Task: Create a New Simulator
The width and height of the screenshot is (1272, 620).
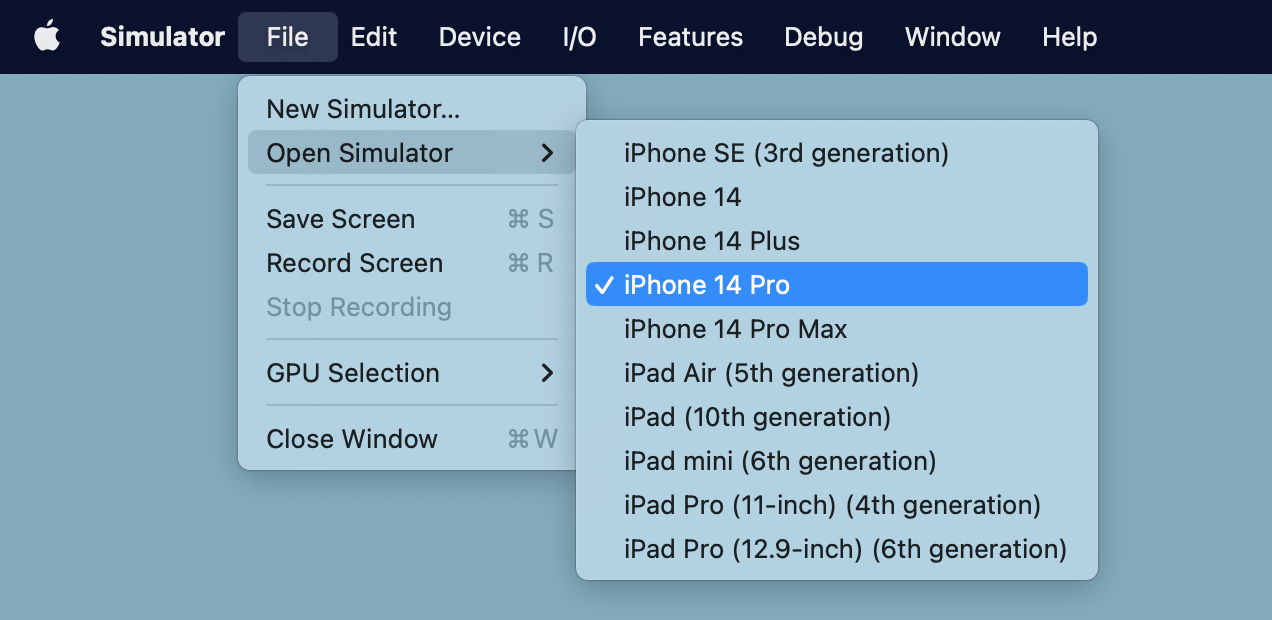Action: [362, 109]
